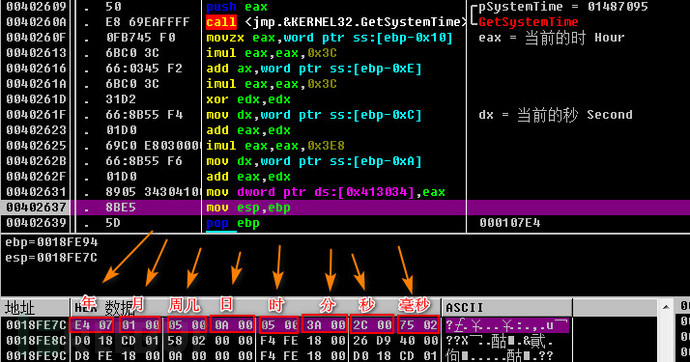This screenshot has width=690, height=362.
Task: Click the 'pSystemTime = 01487095' comment
Action: click(x=563, y=7)
